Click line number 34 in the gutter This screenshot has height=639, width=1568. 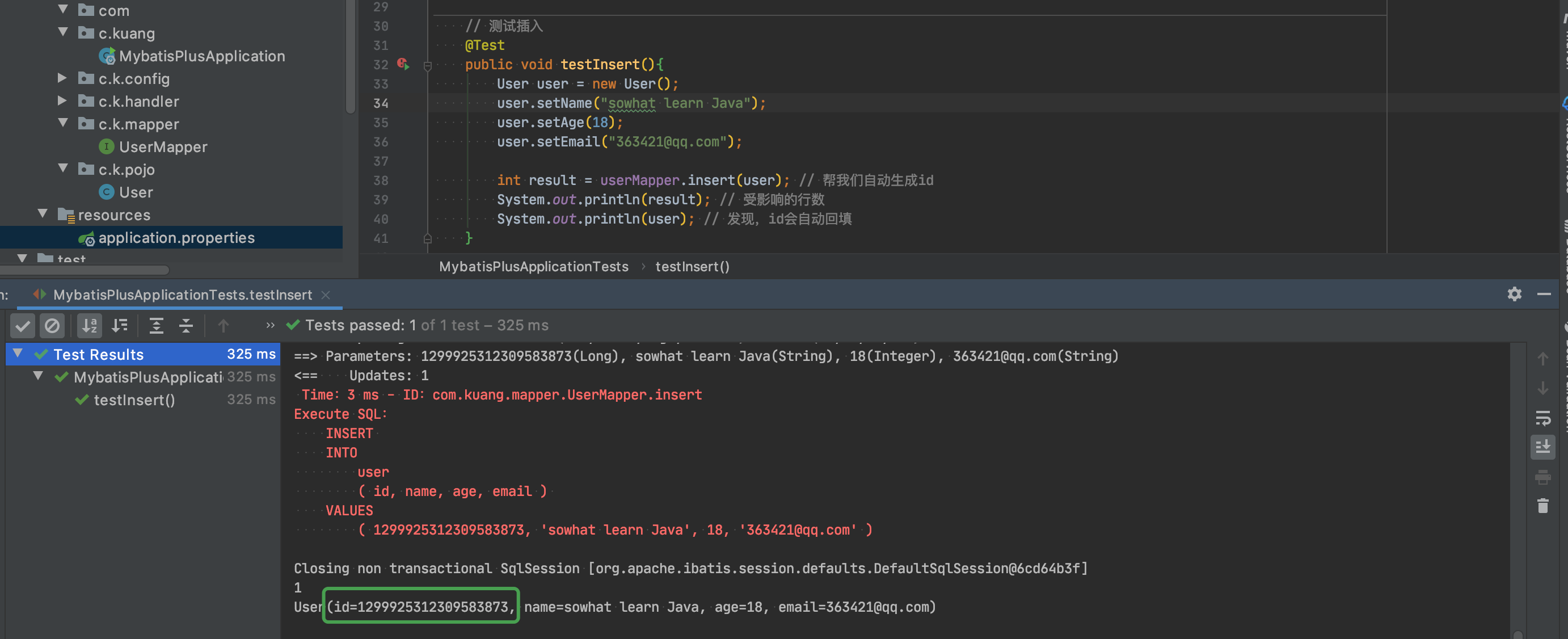pos(381,103)
